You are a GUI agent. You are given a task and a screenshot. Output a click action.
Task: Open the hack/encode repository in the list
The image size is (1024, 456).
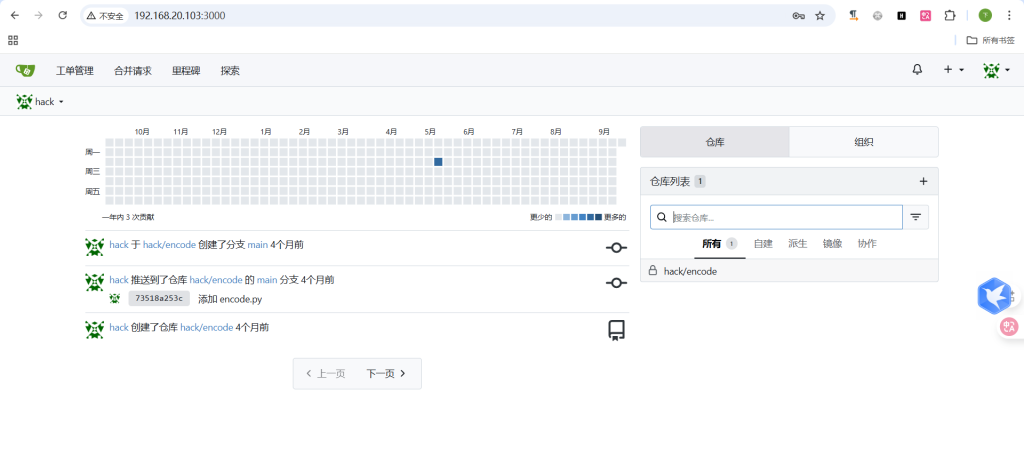tap(690, 271)
